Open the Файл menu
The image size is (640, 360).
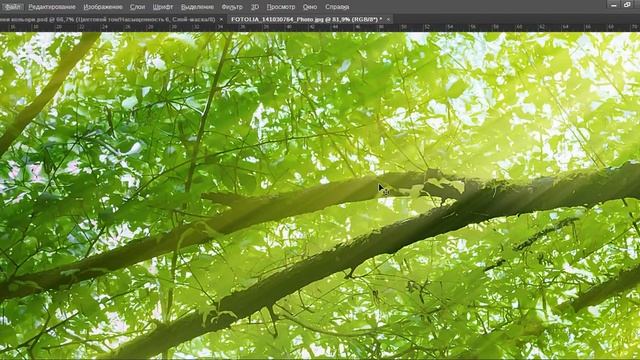point(13,7)
